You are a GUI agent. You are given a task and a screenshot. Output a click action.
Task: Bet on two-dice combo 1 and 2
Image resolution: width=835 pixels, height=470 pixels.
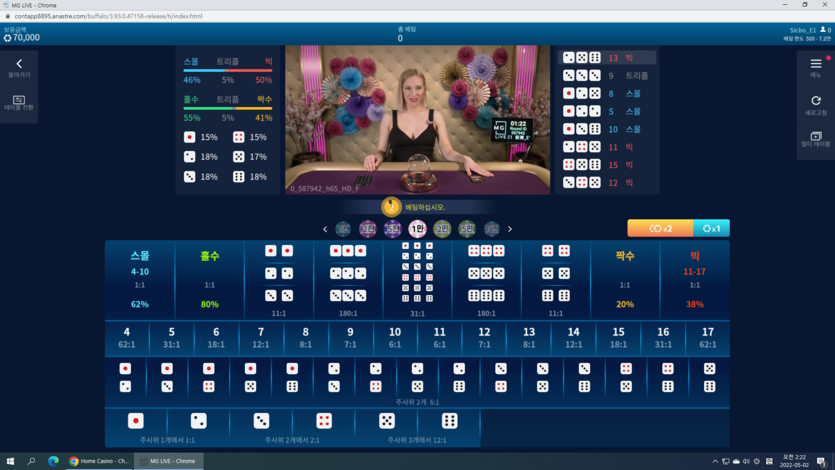pyautogui.click(x=125, y=377)
